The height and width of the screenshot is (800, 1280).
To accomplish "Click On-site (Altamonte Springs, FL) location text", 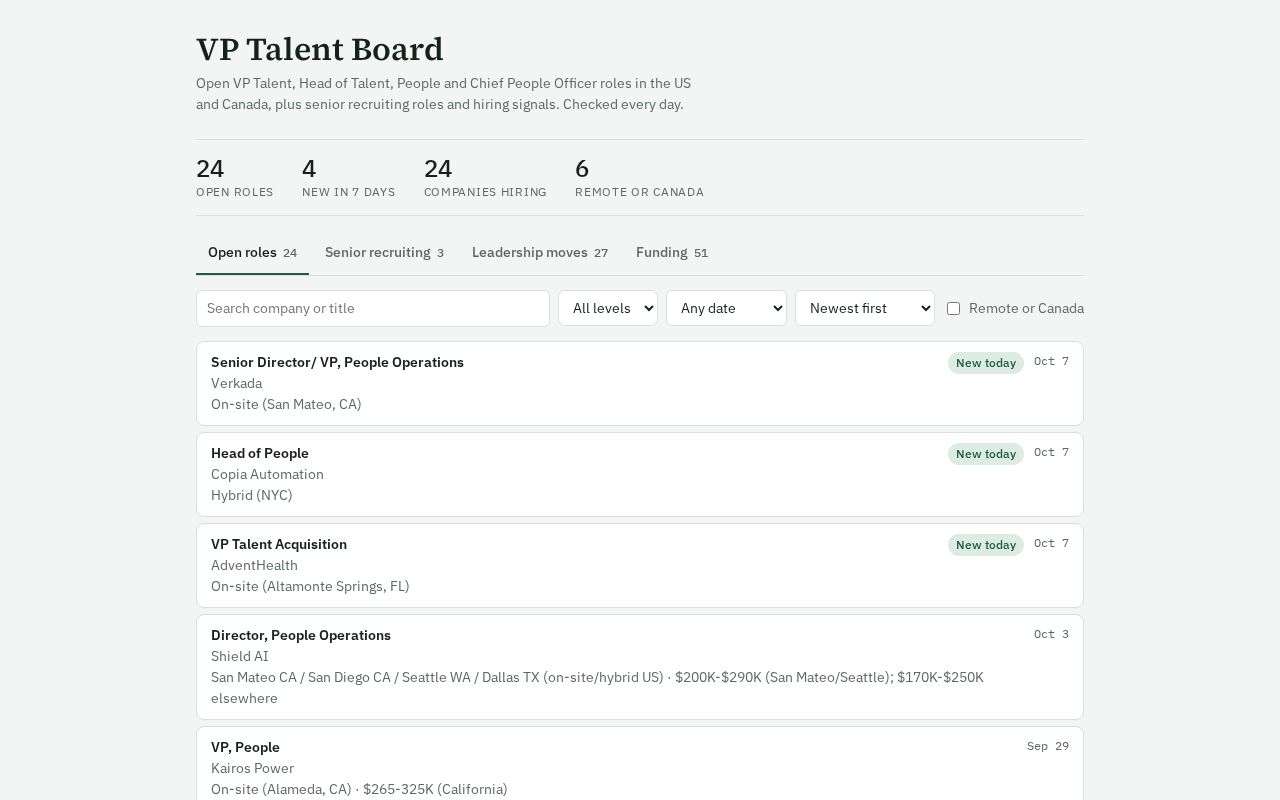I will tap(310, 586).
